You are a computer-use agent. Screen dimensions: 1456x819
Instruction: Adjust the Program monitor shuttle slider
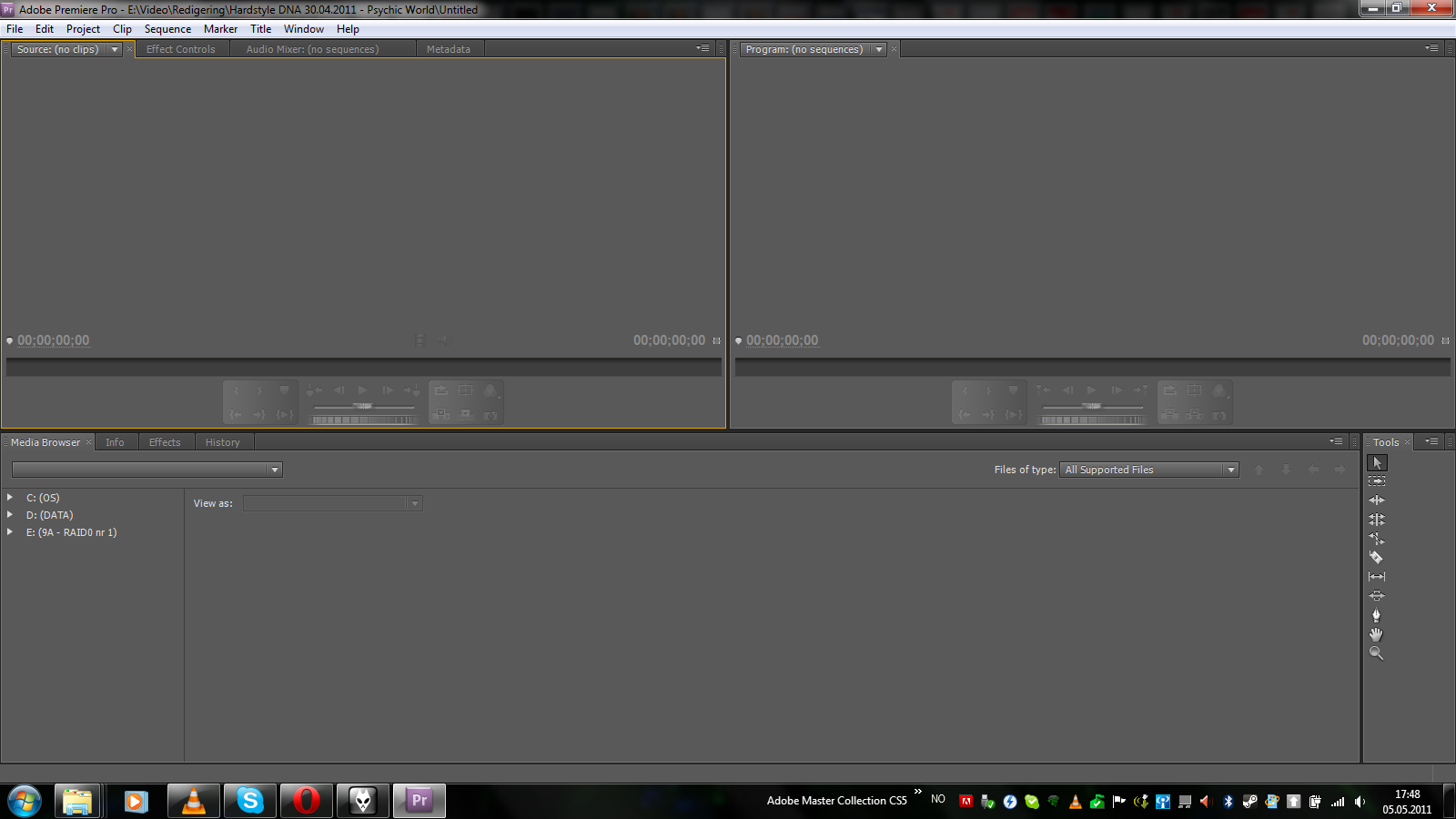1092,406
